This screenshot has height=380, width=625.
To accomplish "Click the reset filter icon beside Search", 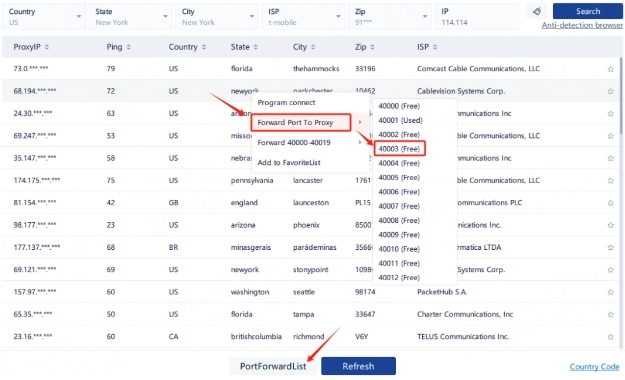I will pos(537,12).
